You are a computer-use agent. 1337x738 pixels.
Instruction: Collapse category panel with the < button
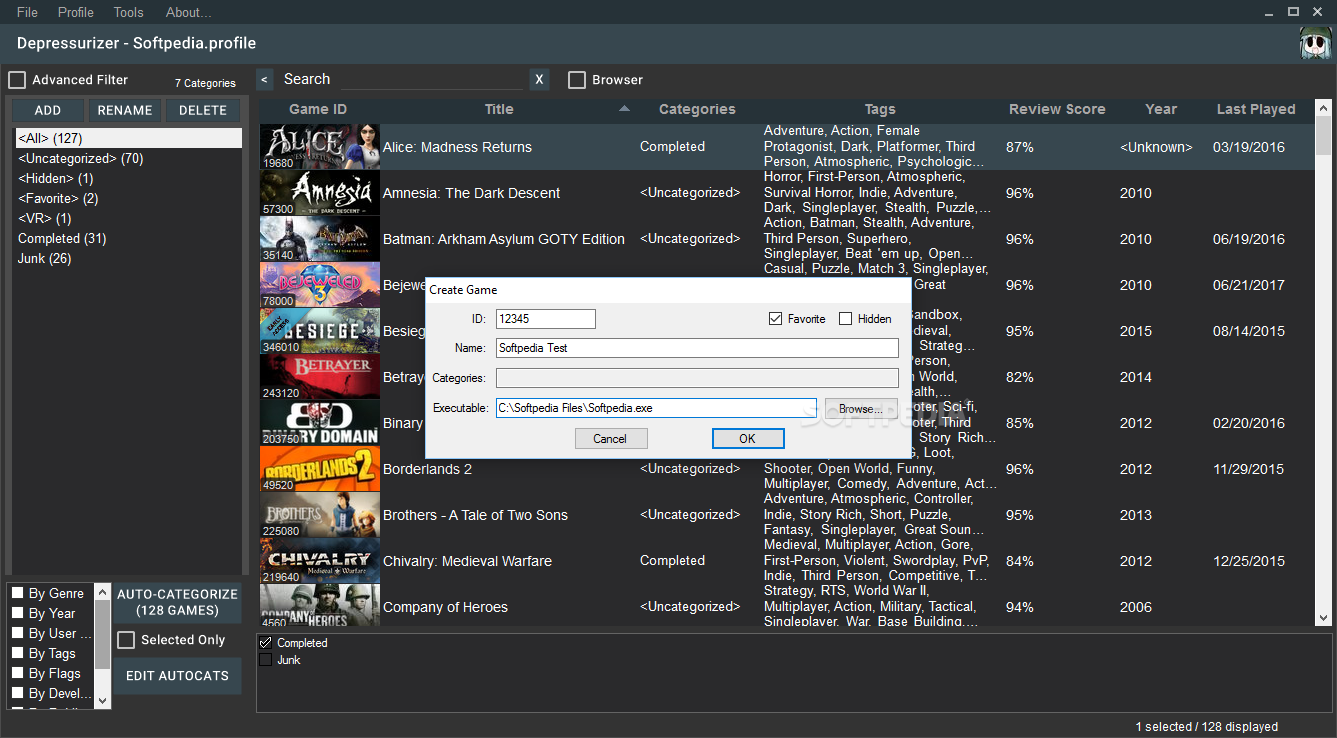264,79
